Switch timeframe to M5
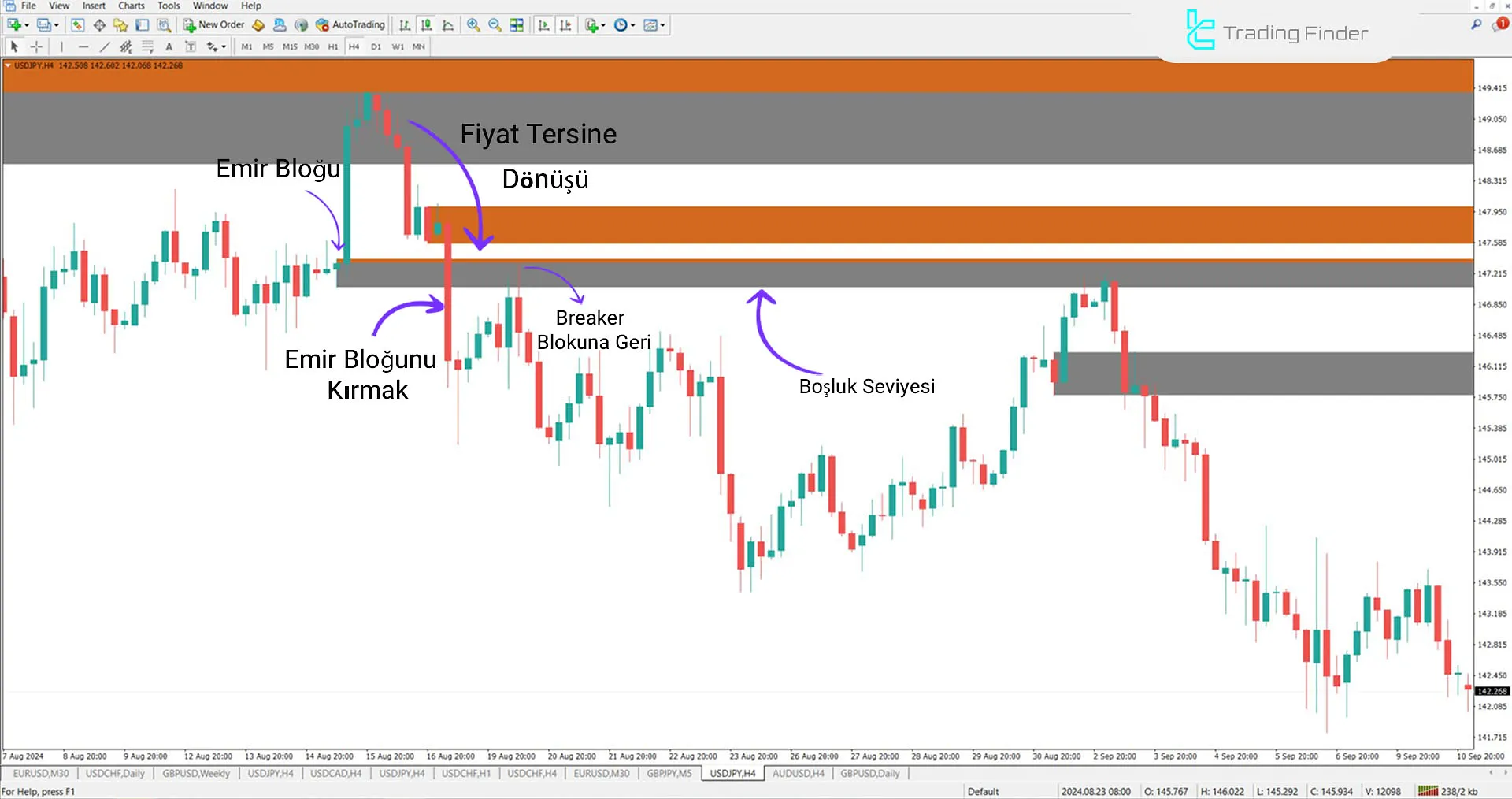The image size is (1512, 799). point(268,46)
